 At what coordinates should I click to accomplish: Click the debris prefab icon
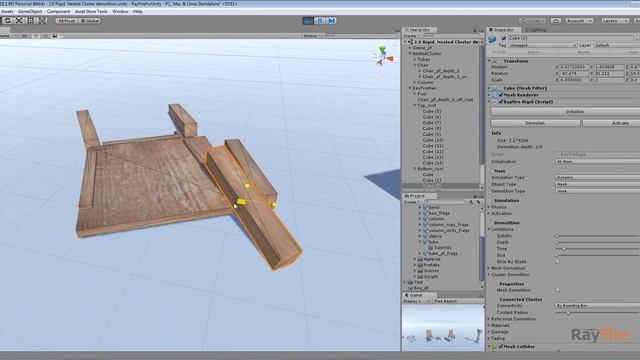[x=425, y=236]
